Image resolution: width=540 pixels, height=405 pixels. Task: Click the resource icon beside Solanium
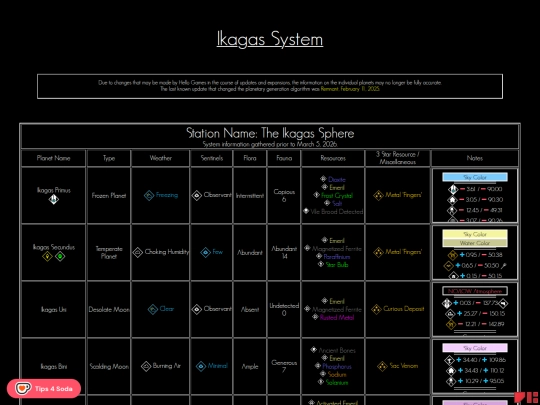(x=321, y=382)
